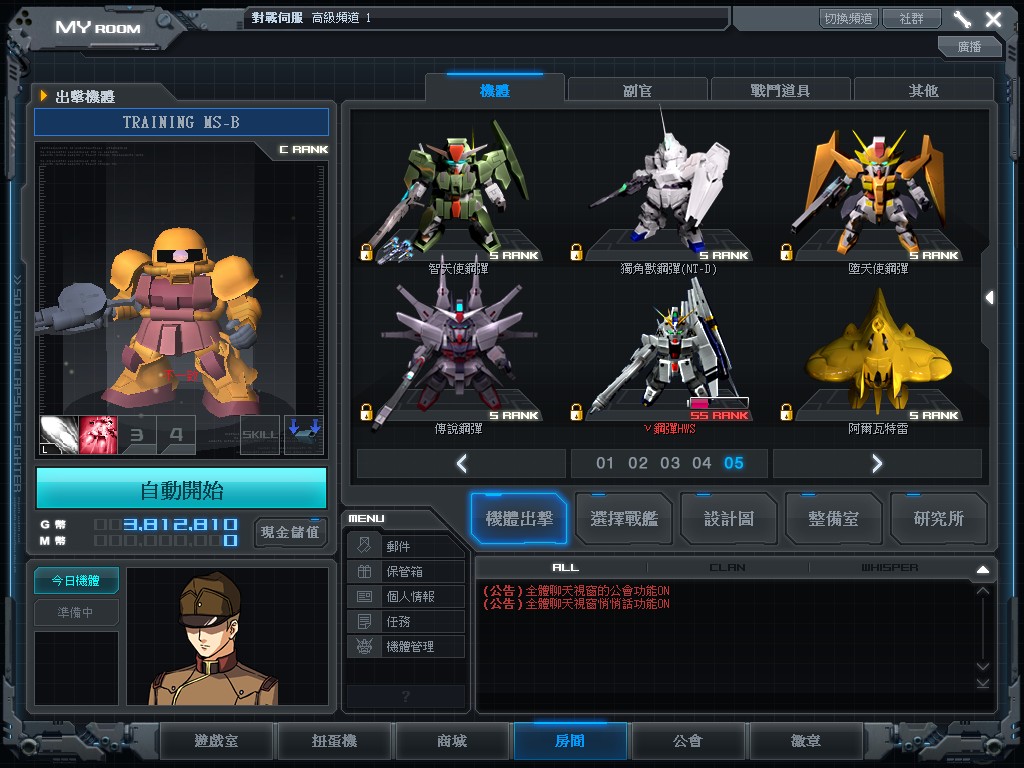Click the 自動開始 button
Screen dimensions: 1024x768
point(182,488)
